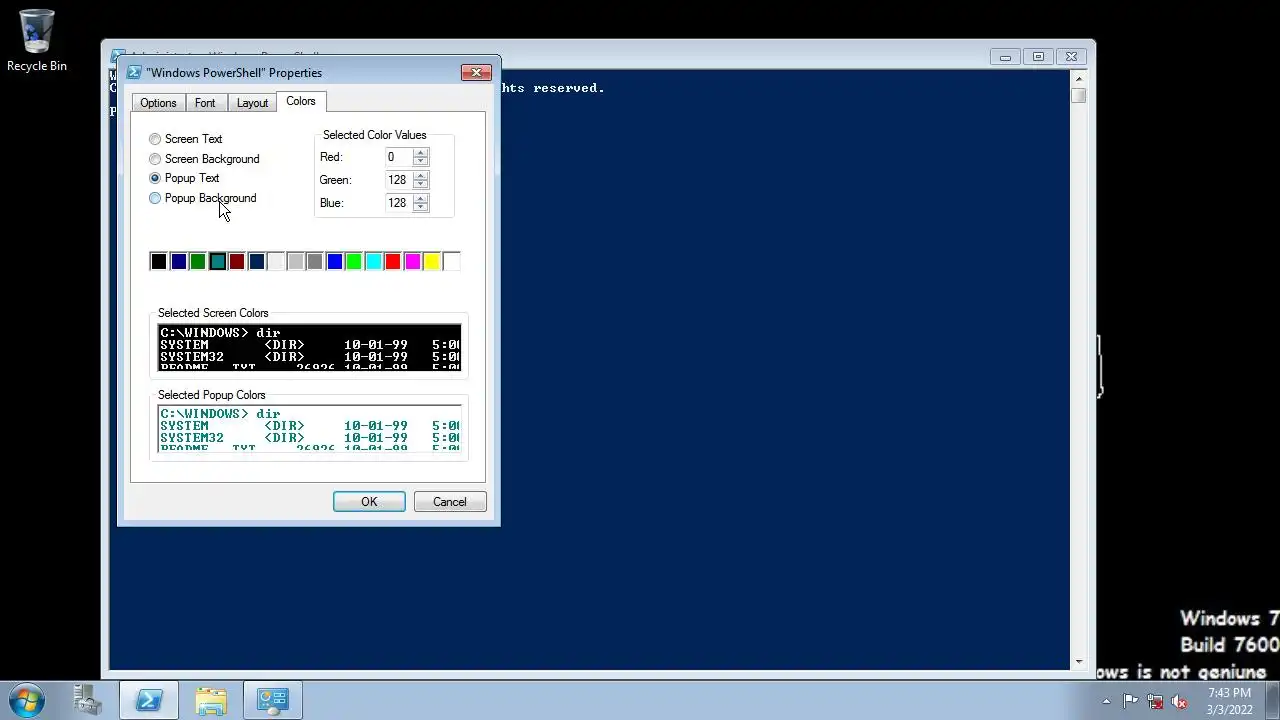1280x720 pixels.
Task: Click the Blue value input field
Action: 399,203
